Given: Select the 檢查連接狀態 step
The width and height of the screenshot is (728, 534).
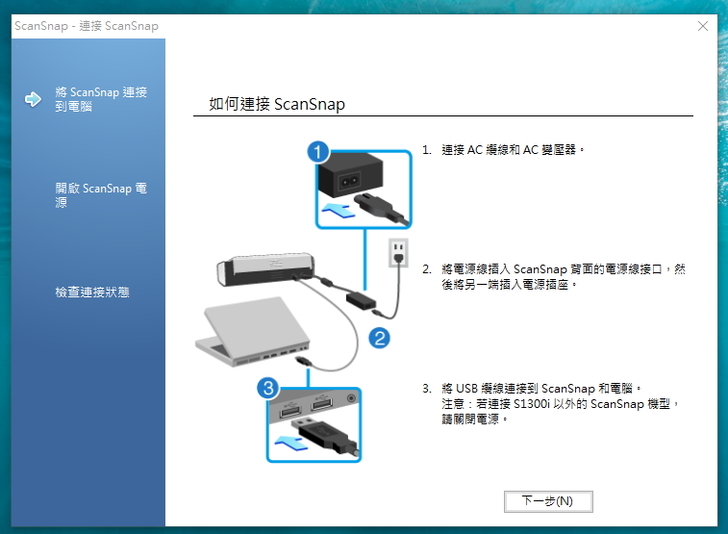Looking at the screenshot, I should pyautogui.click(x=92, y=292).
